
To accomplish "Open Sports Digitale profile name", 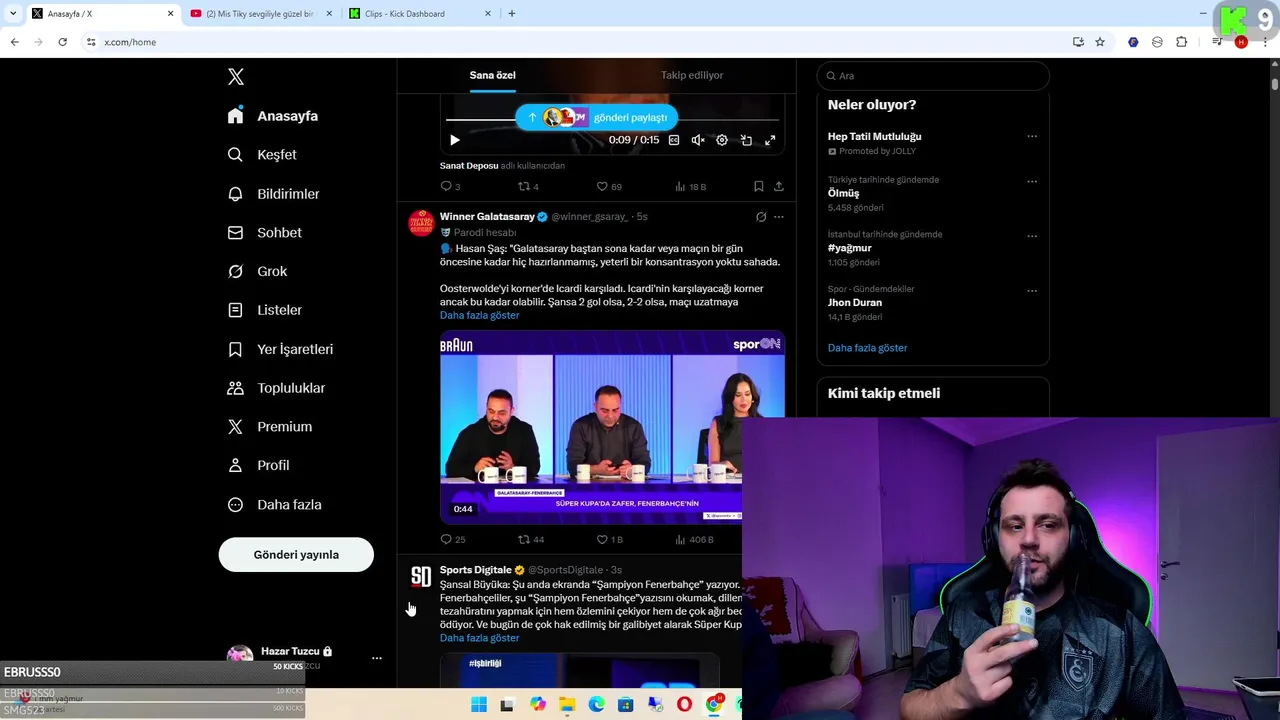I will [475, 570].
